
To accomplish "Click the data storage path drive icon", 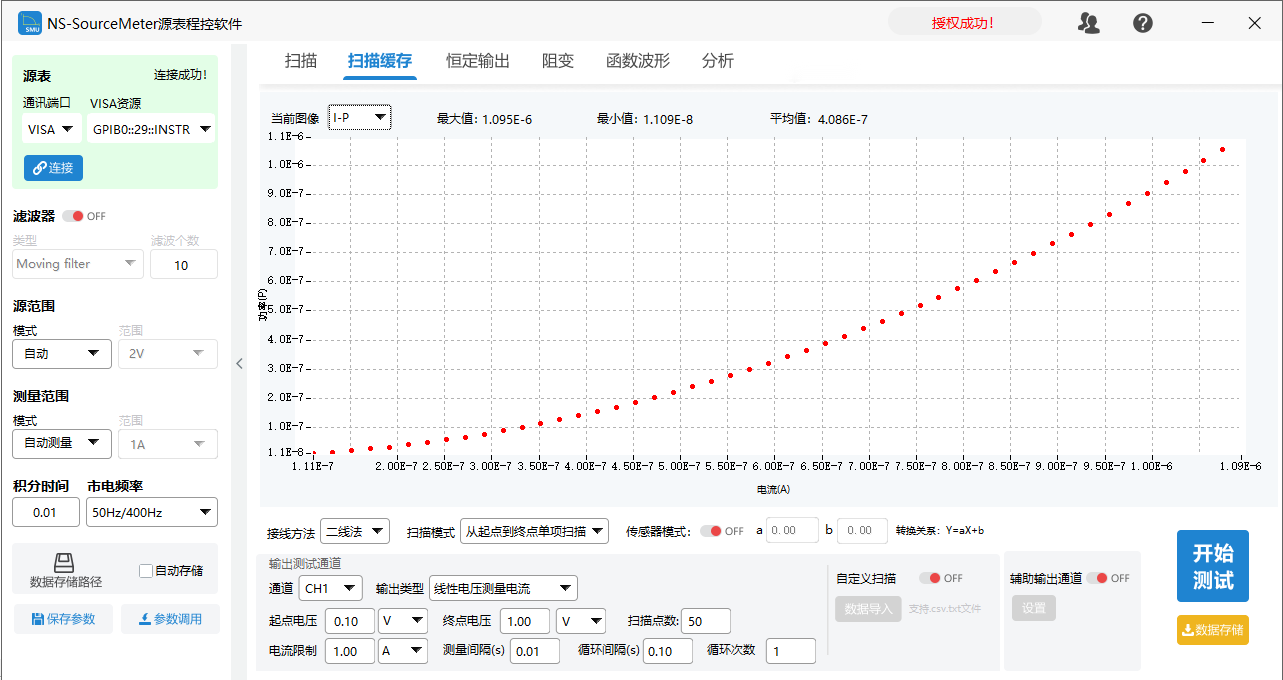I will 64,563.
